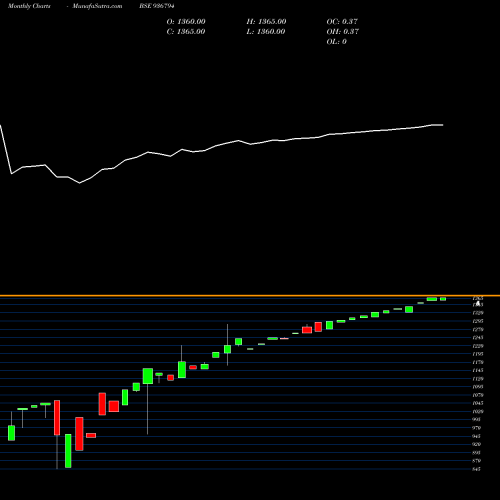Click the 1145 price axis label
Viewport: 500px width, 500px height.
[x=478, y=370]
